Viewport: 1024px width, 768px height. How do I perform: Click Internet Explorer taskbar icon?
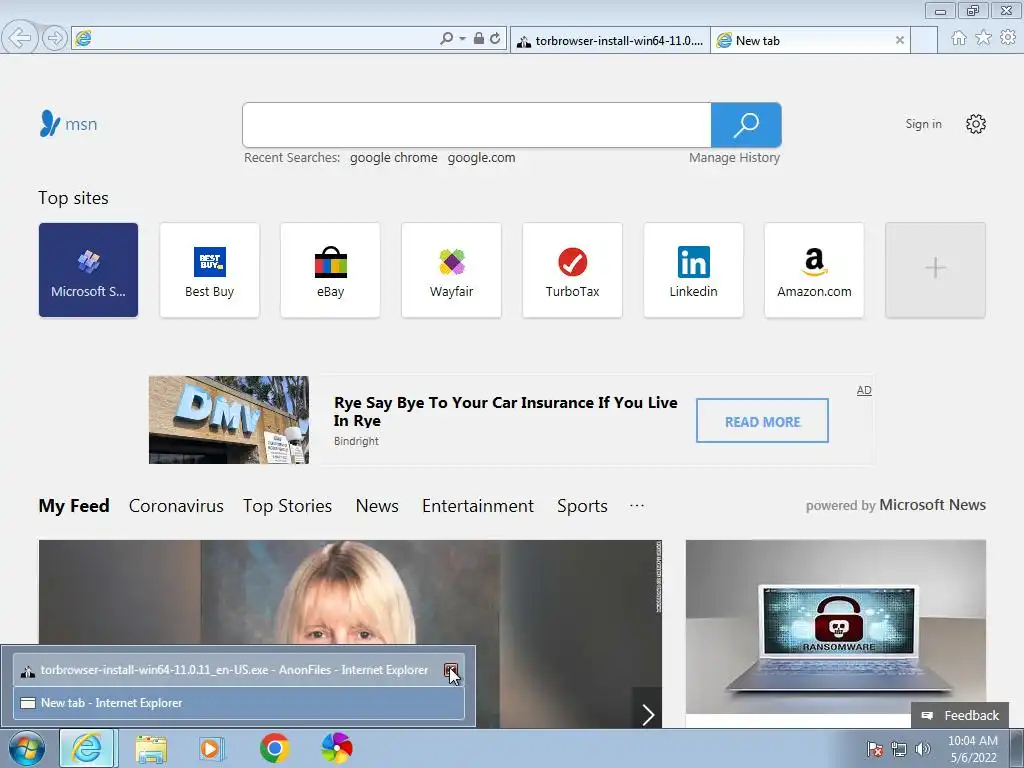[x=88, y=748]
